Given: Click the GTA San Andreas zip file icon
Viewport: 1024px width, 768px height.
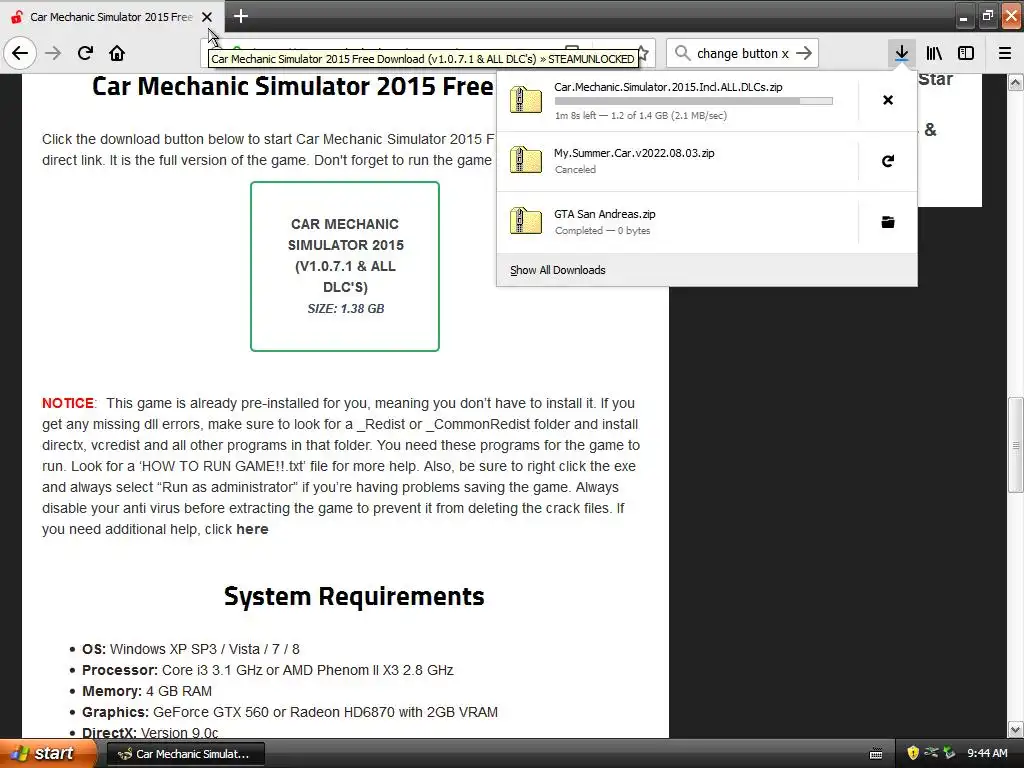Looking at the screenshot, I should tap(526, 221).
